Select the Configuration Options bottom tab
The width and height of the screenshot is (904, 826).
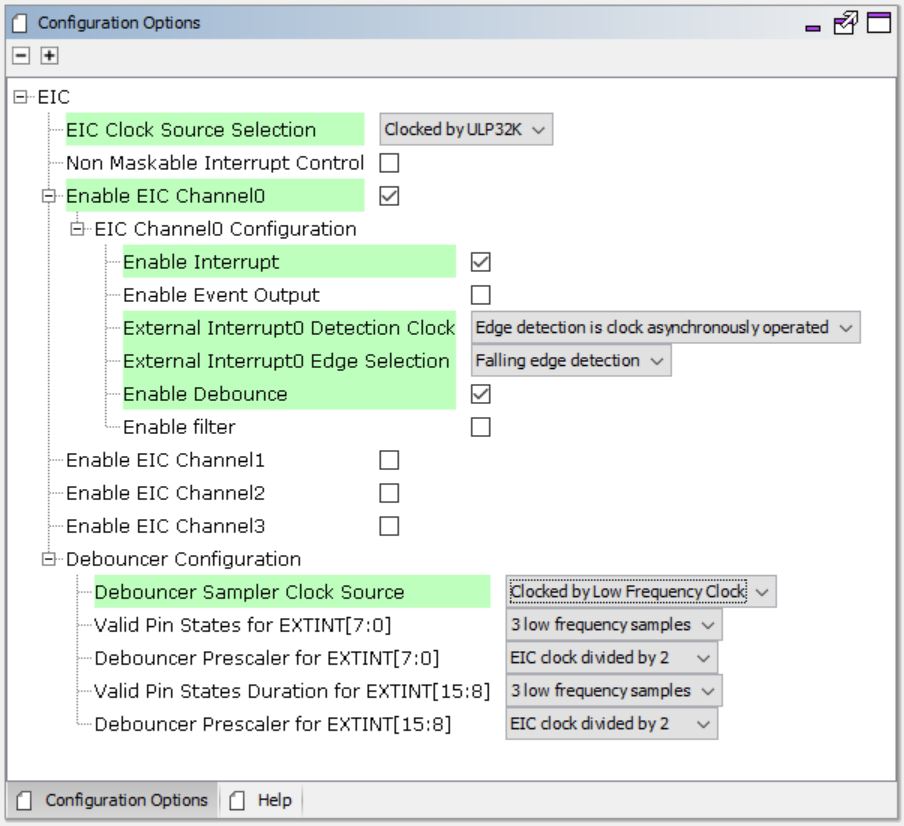point(113,800)
